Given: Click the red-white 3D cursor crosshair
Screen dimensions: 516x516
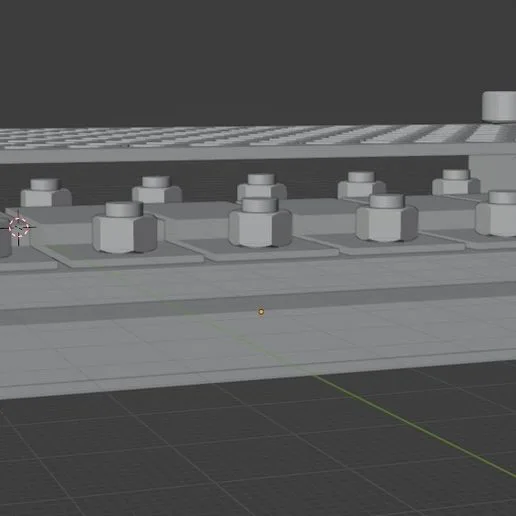Looking at the screenshot, I should tap(19, 227).
